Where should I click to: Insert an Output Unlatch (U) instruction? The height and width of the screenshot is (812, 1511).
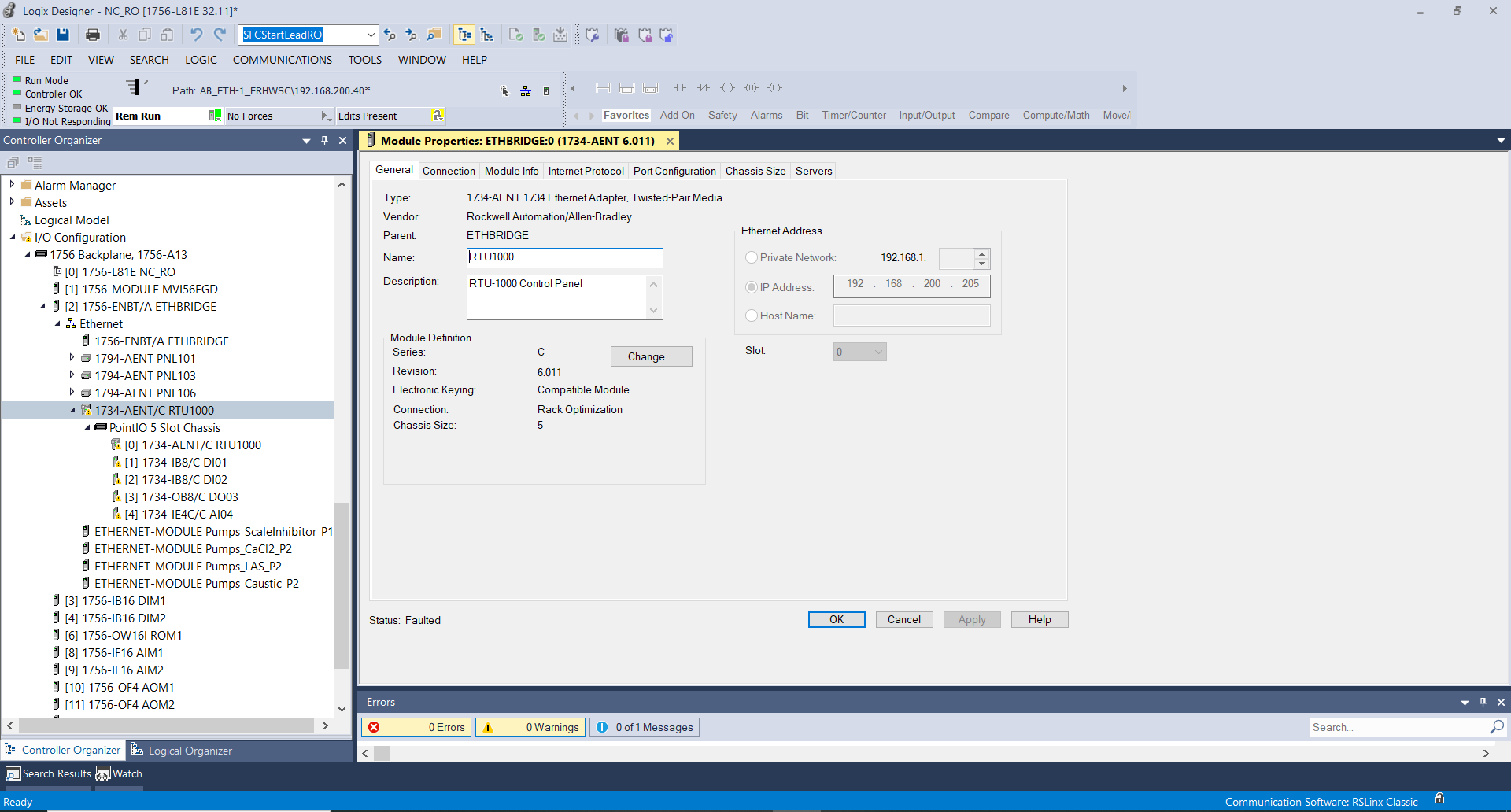point(751,88)
